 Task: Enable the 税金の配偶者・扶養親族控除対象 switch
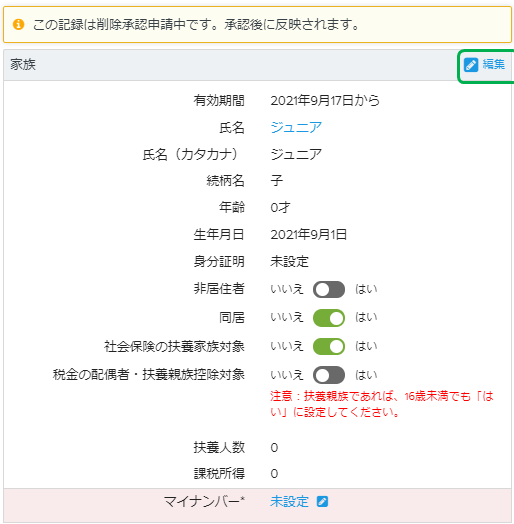(329, 375)
